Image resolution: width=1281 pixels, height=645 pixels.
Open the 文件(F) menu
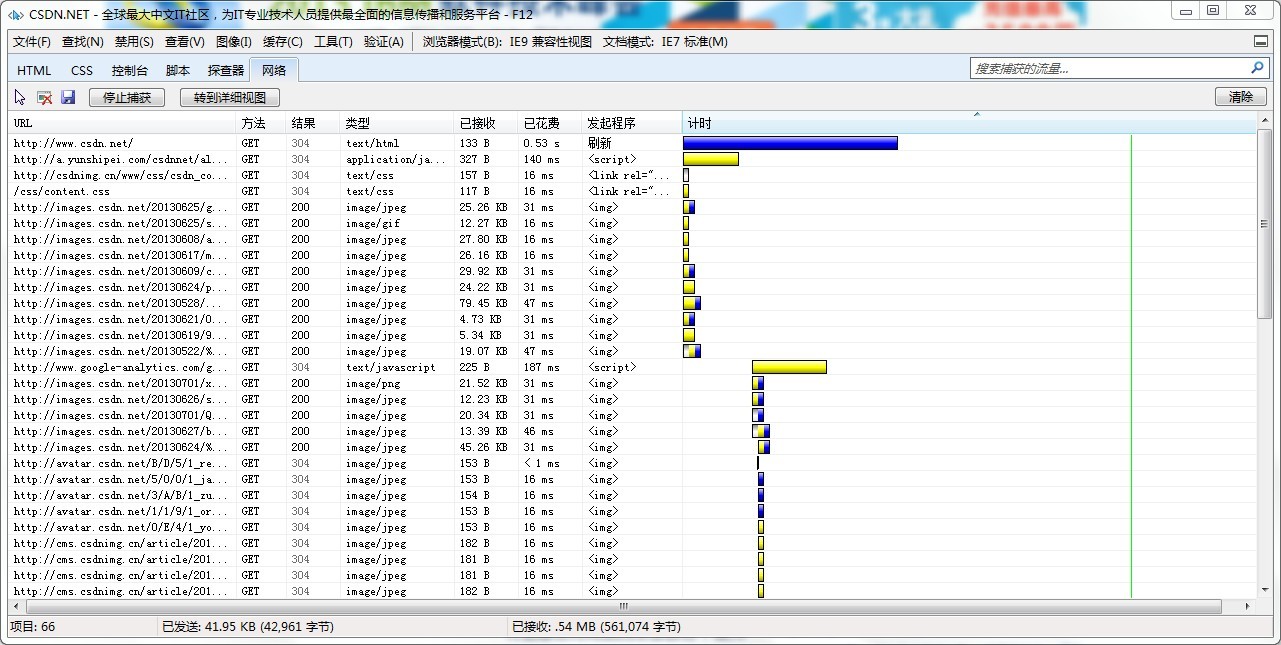(x=32, y=42)
